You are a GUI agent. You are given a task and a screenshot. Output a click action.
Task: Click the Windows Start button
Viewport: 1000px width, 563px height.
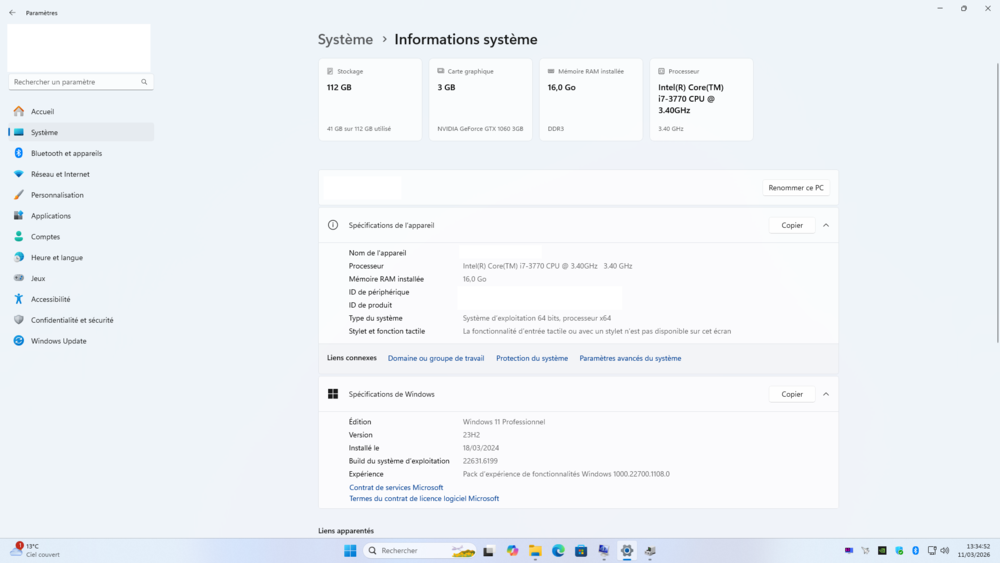(350, 551)
